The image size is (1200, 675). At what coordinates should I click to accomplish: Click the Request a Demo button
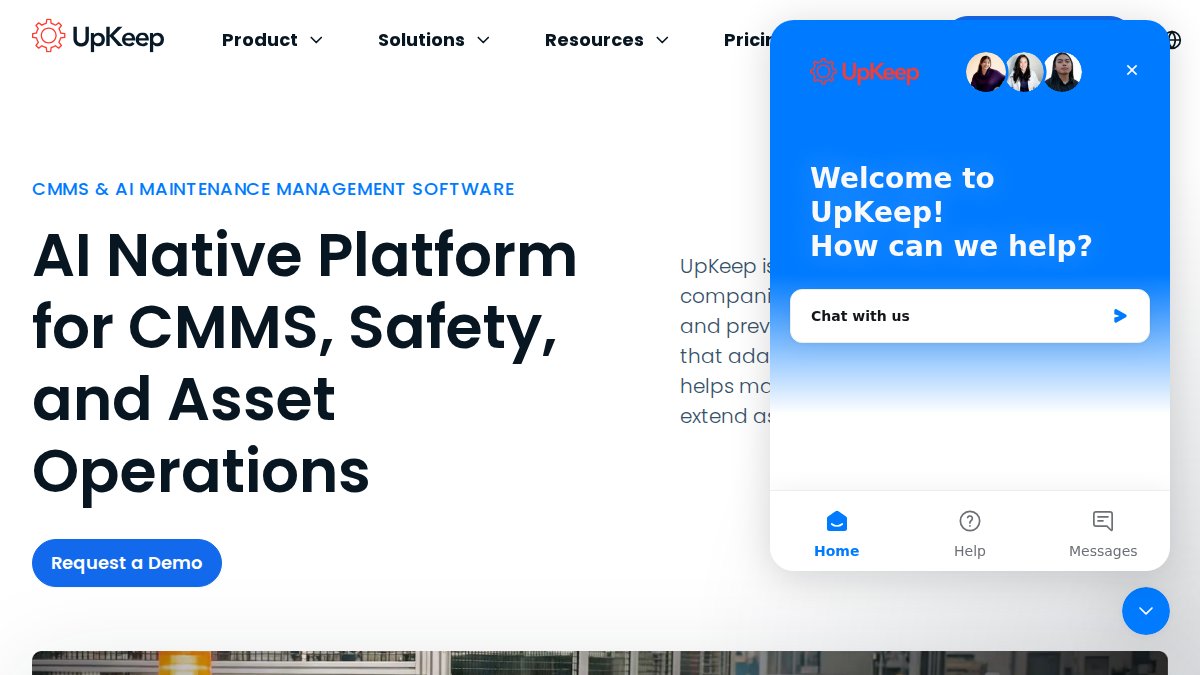(x=127, y=563)
